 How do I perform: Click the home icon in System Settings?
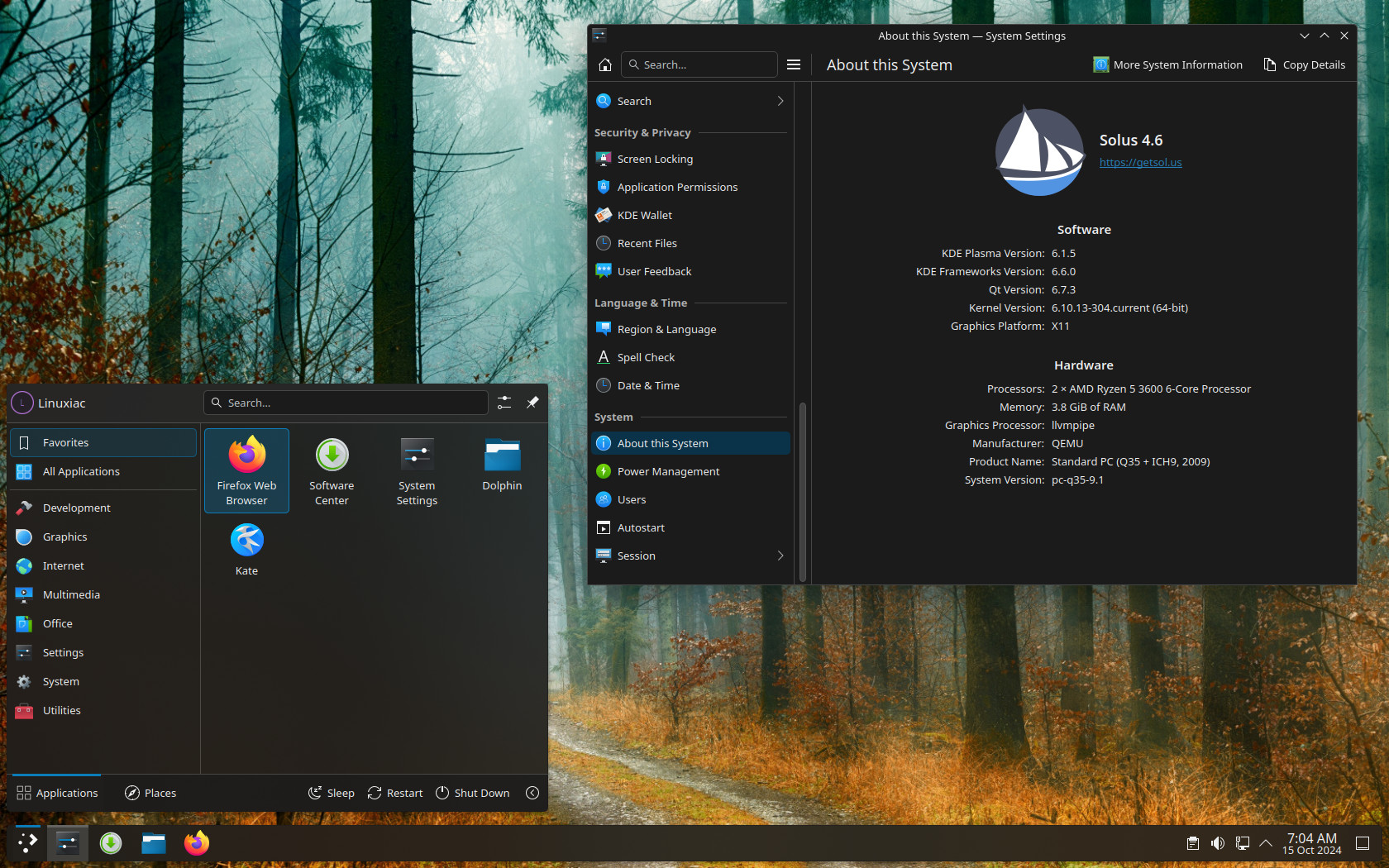pos(605,64)
